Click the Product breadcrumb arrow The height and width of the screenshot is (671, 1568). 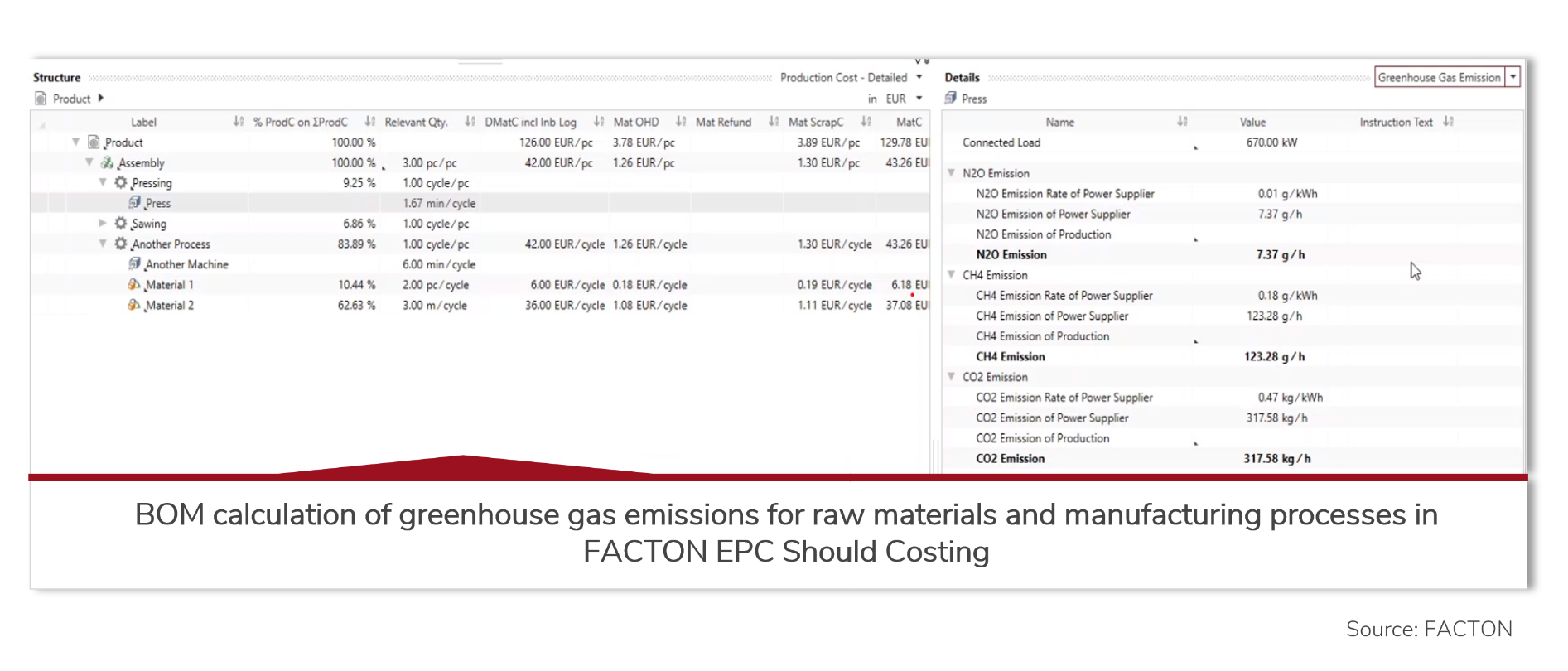coord(100,99)
